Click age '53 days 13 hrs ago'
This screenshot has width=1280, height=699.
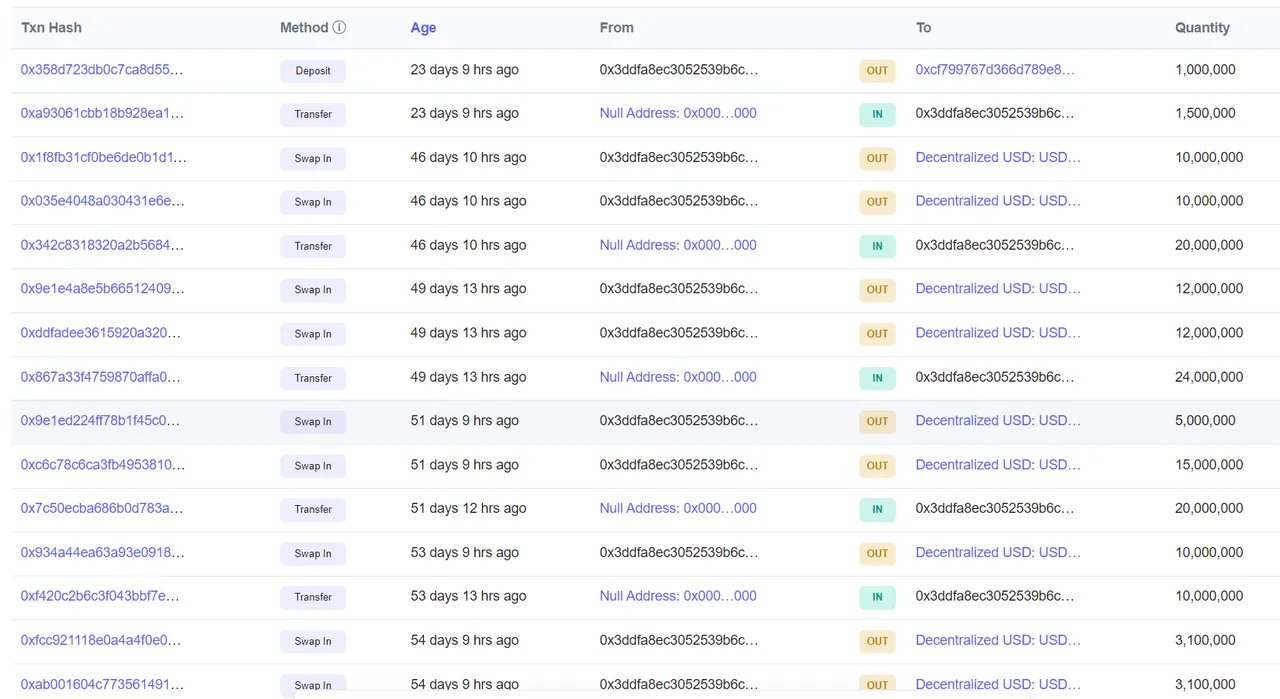coord(468,596)
